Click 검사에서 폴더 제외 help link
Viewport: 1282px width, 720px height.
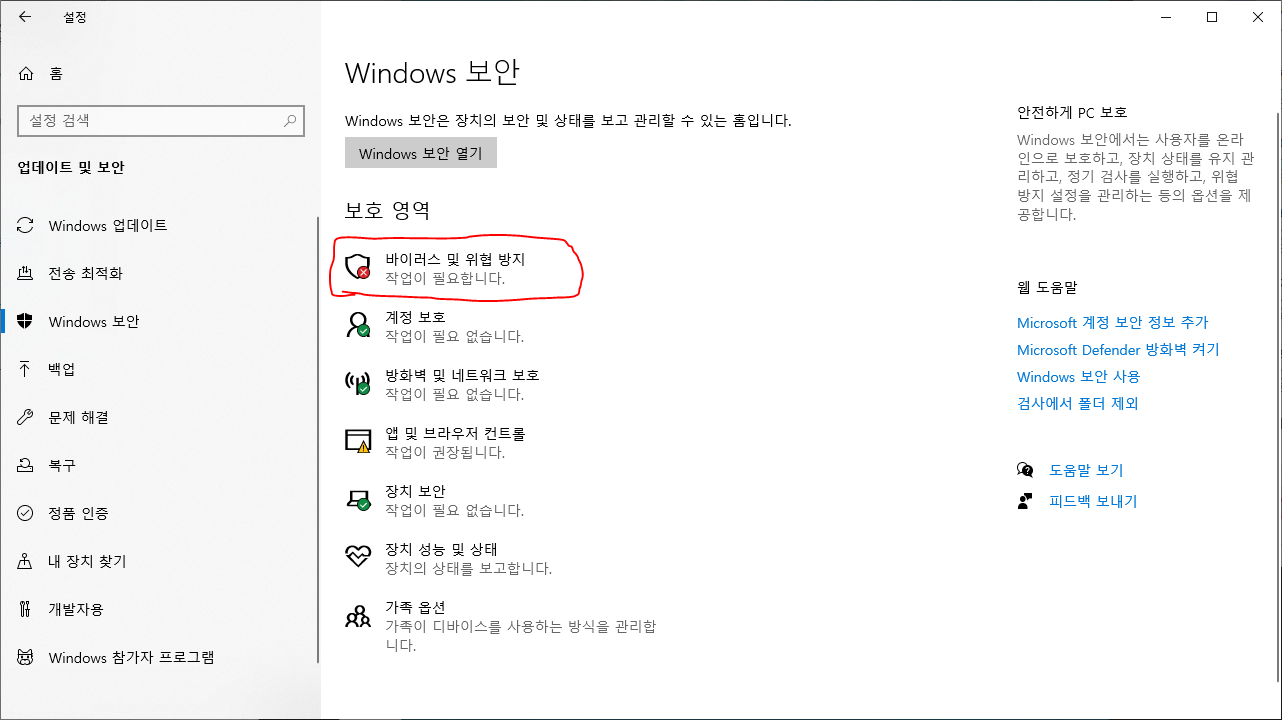click(1078, 404)
